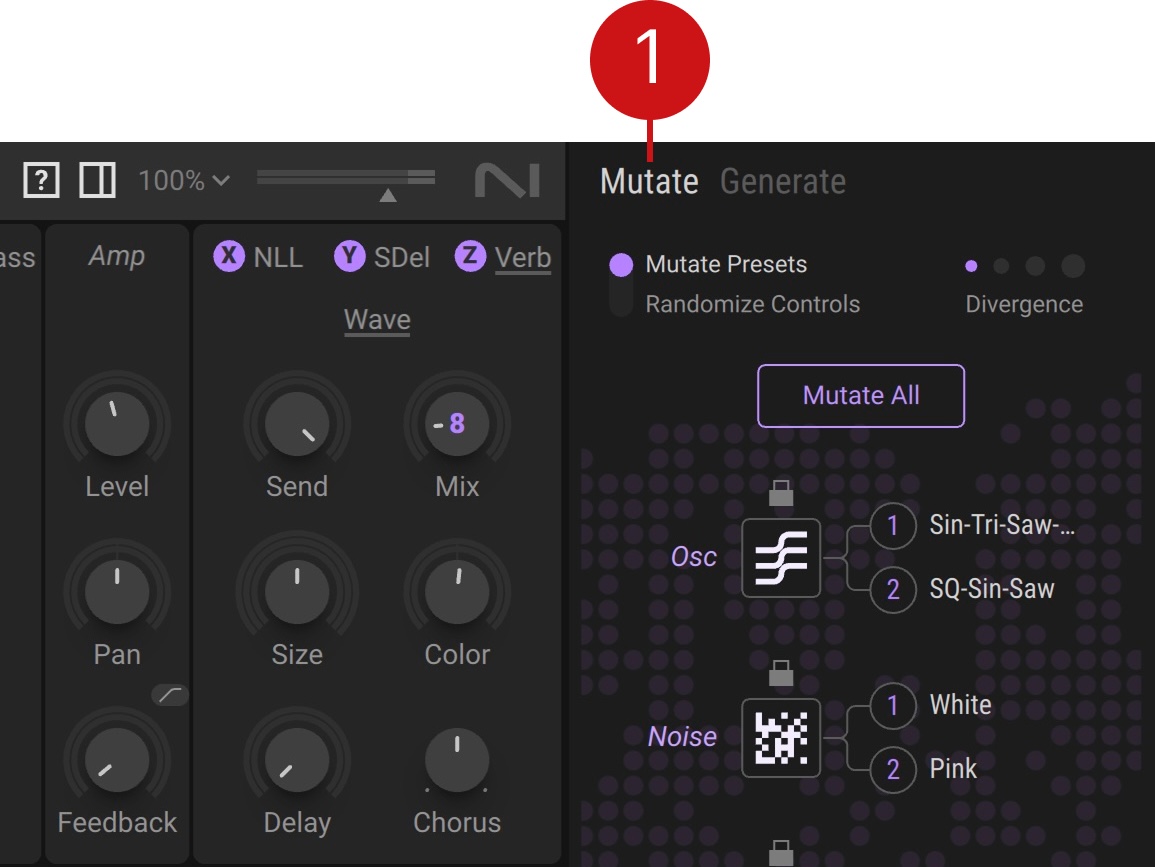Click the reverb Send knob

tap(297, 424)
